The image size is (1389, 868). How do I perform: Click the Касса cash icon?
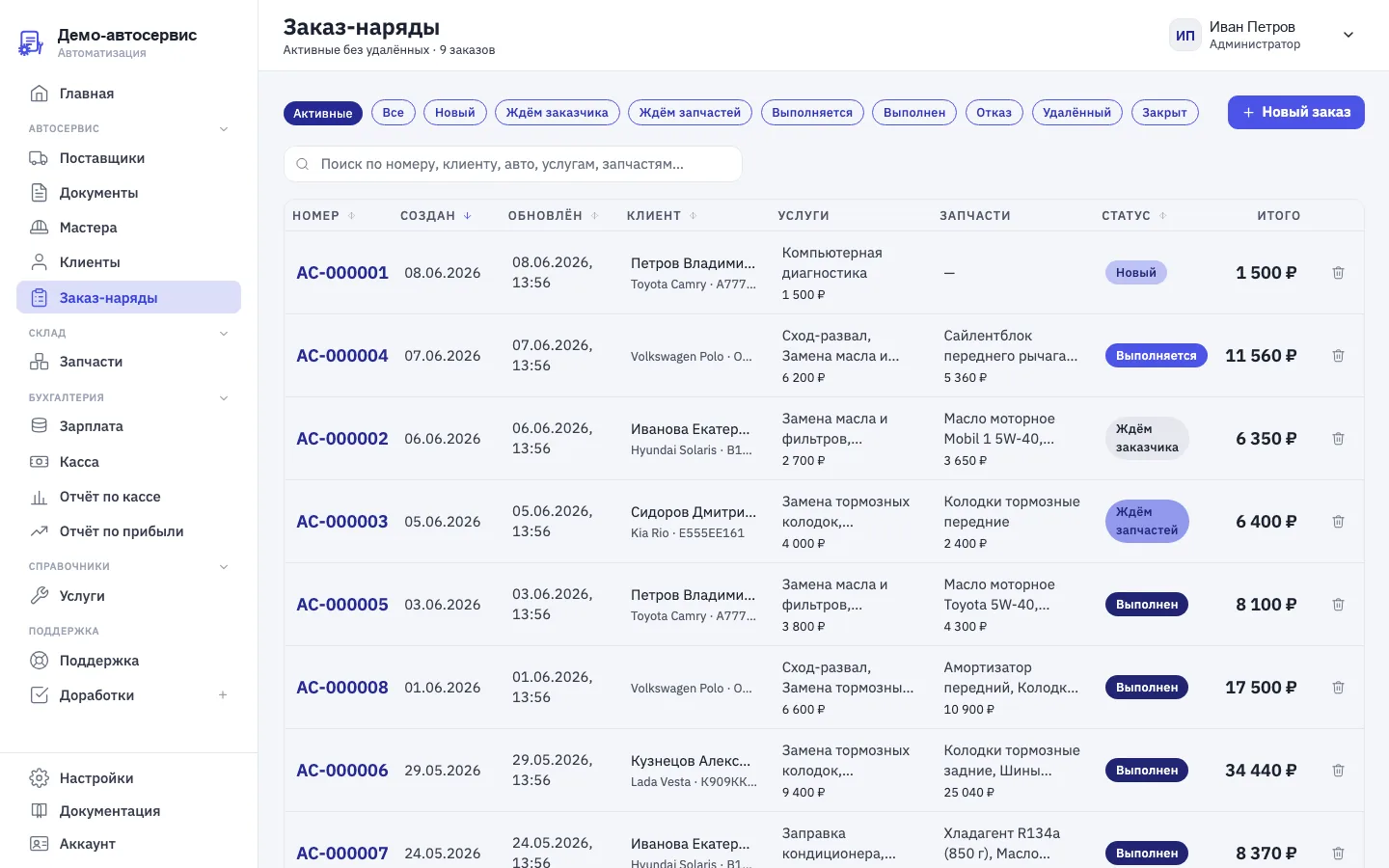coord(40,462)
